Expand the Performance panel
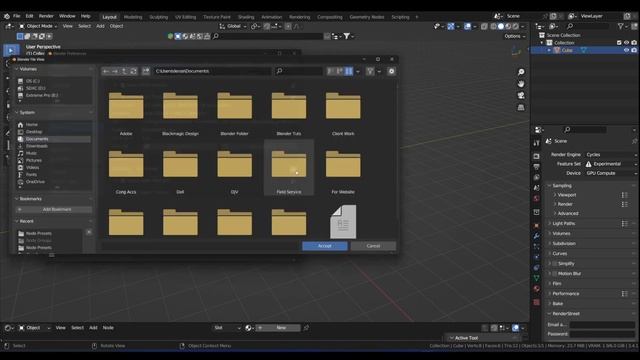 [565, 294]
